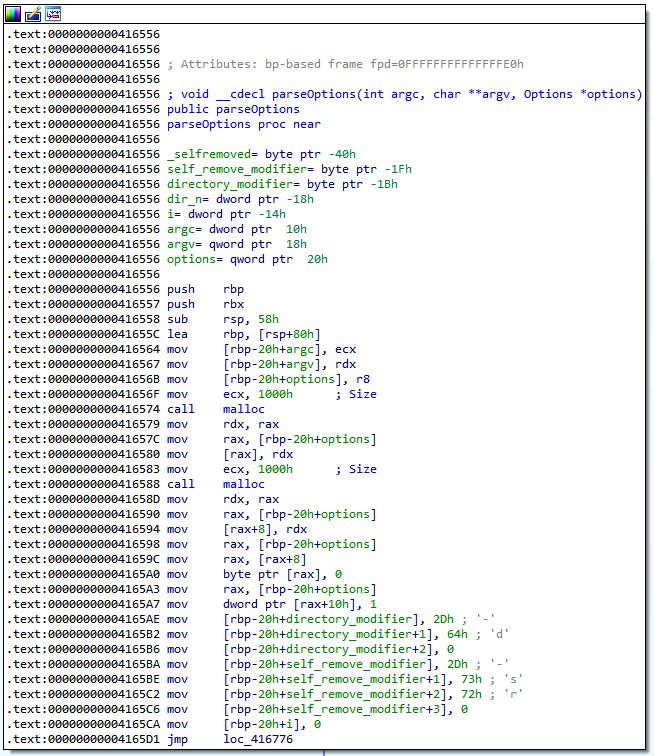Select the 'i= dword ptr -14h' line
The image size is (654, 756).
[x=226, y=214]
